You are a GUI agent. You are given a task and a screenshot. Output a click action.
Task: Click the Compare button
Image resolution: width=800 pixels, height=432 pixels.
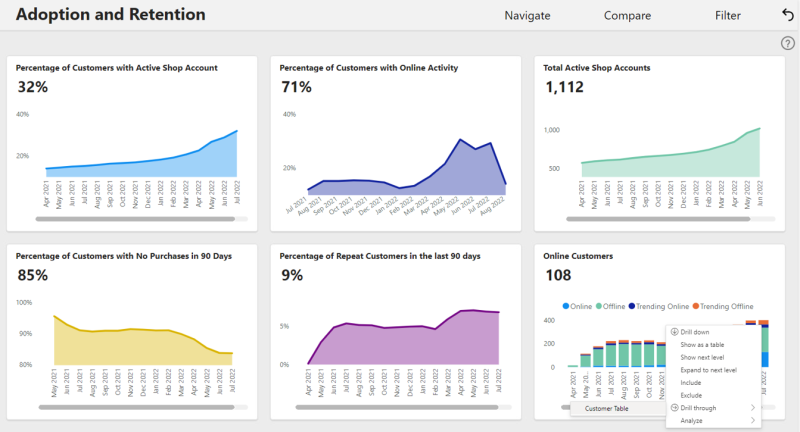coord(627,16)
